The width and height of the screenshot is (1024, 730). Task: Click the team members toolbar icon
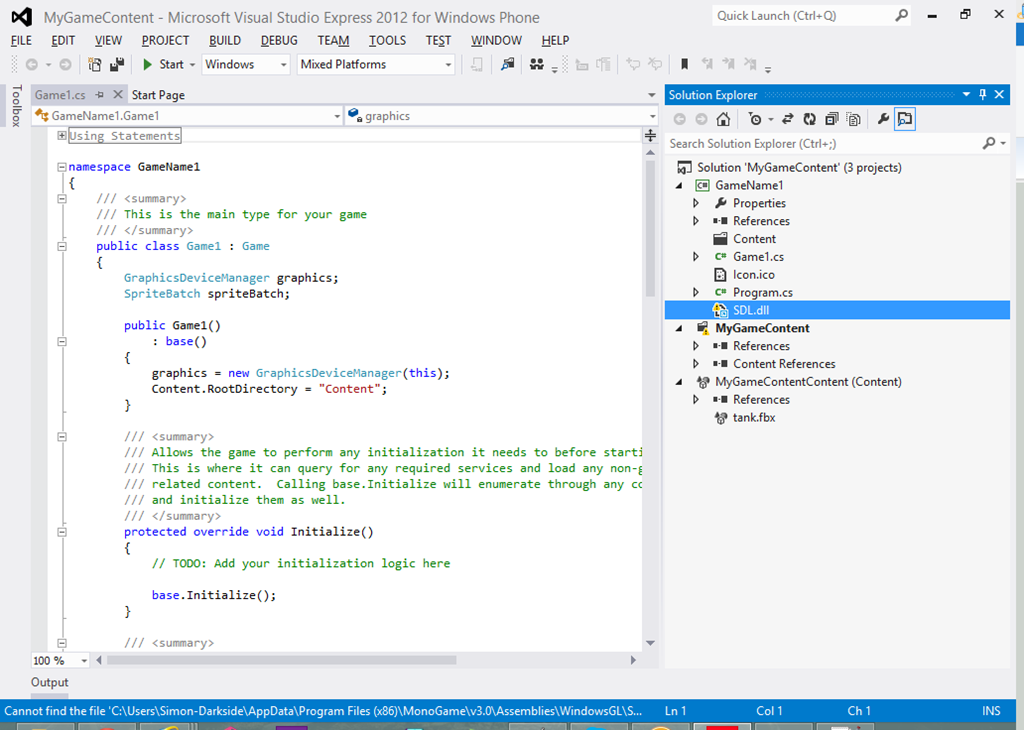[x=537, y=64]
